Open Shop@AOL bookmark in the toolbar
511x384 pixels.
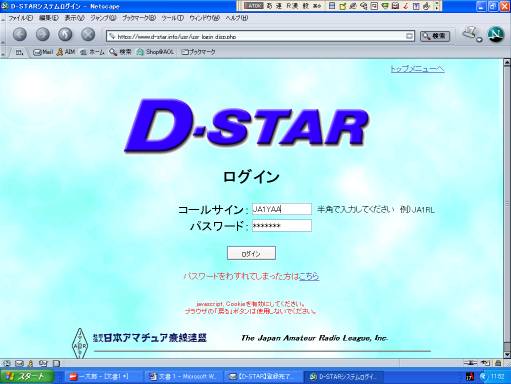click(156, 52)
